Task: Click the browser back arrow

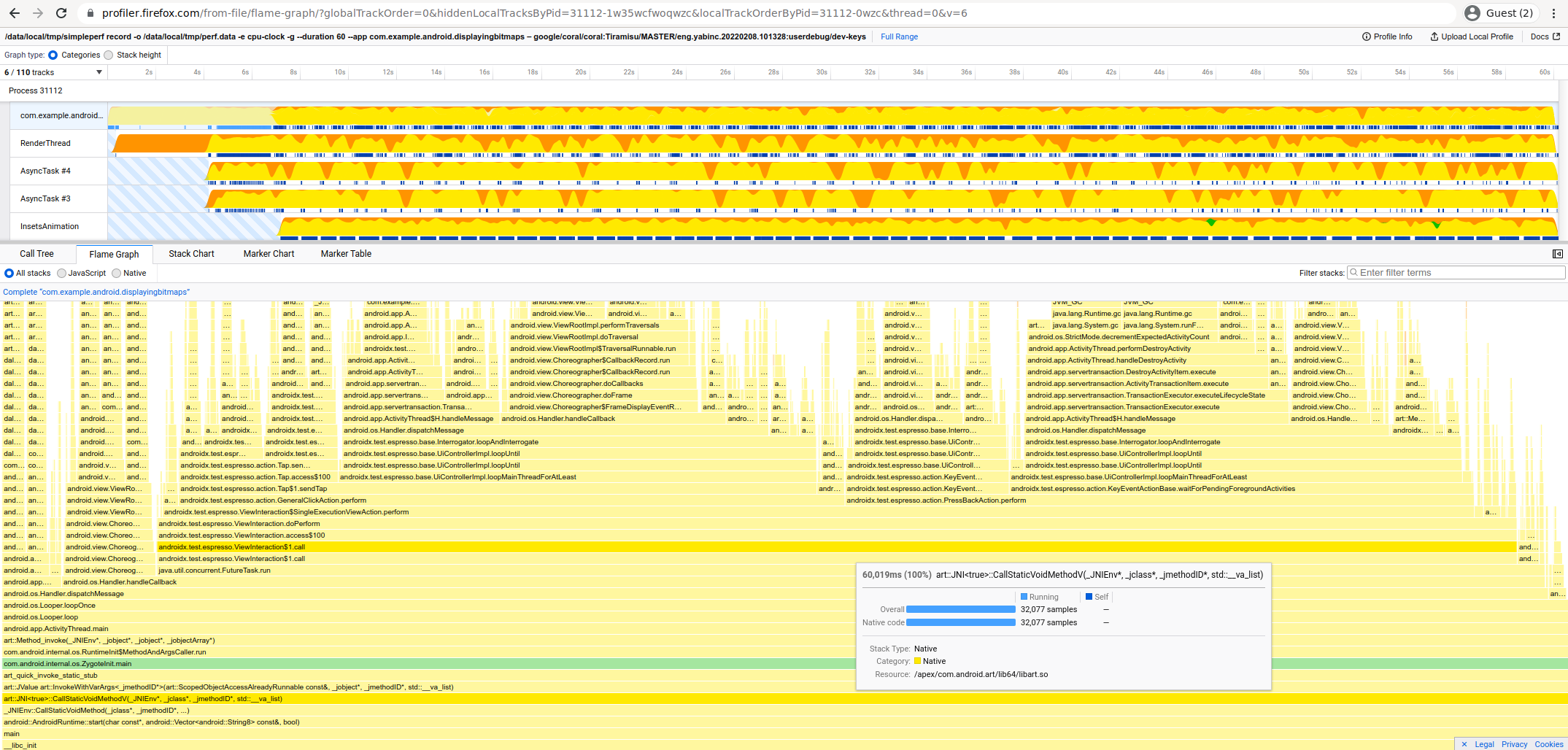Action: tap(15, 13)
